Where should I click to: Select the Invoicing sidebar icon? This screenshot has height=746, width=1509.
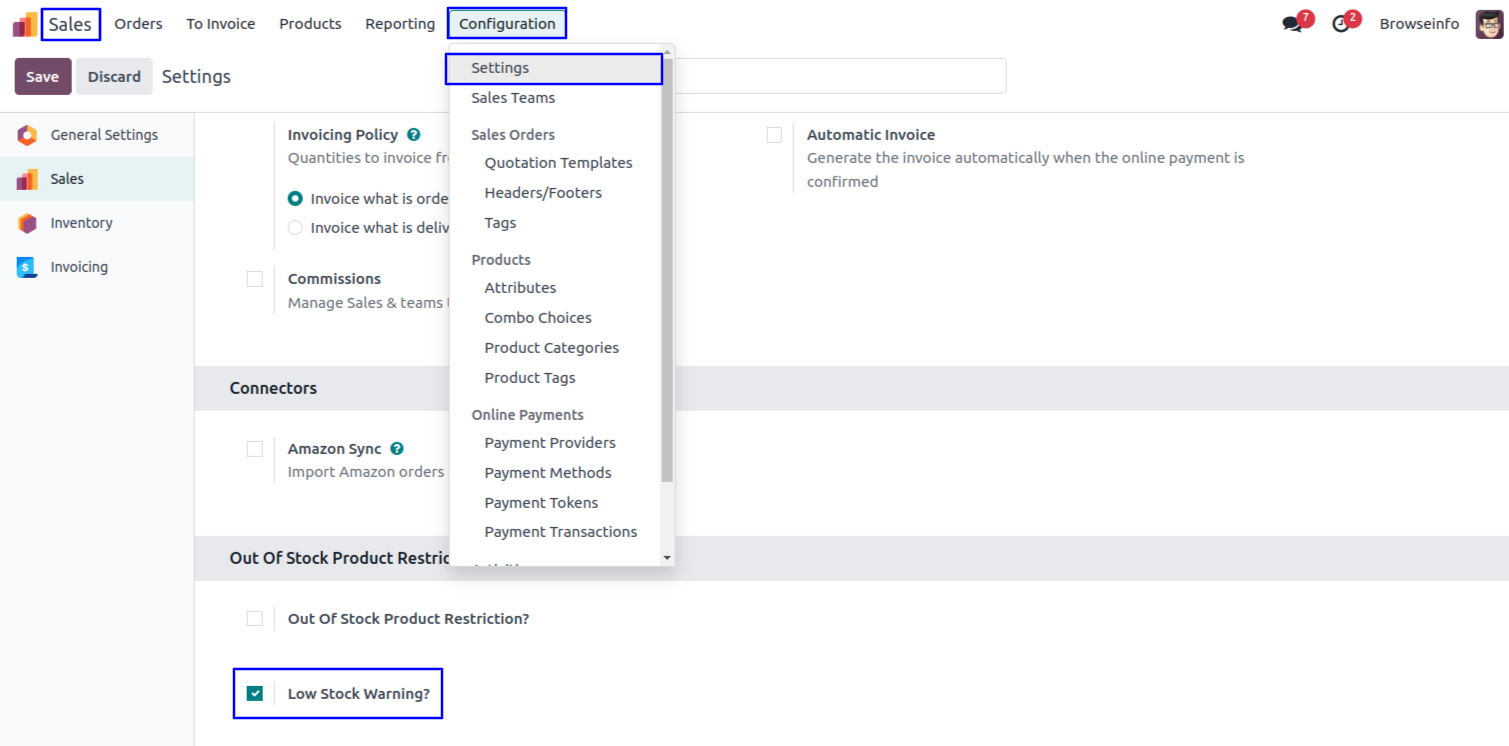coord(27,267)
